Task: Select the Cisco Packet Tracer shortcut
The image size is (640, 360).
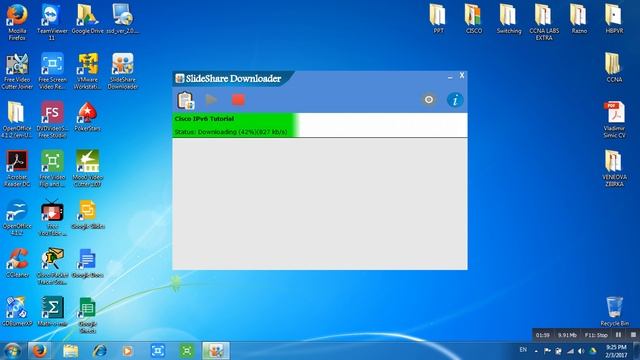Action: coord(52,267)
